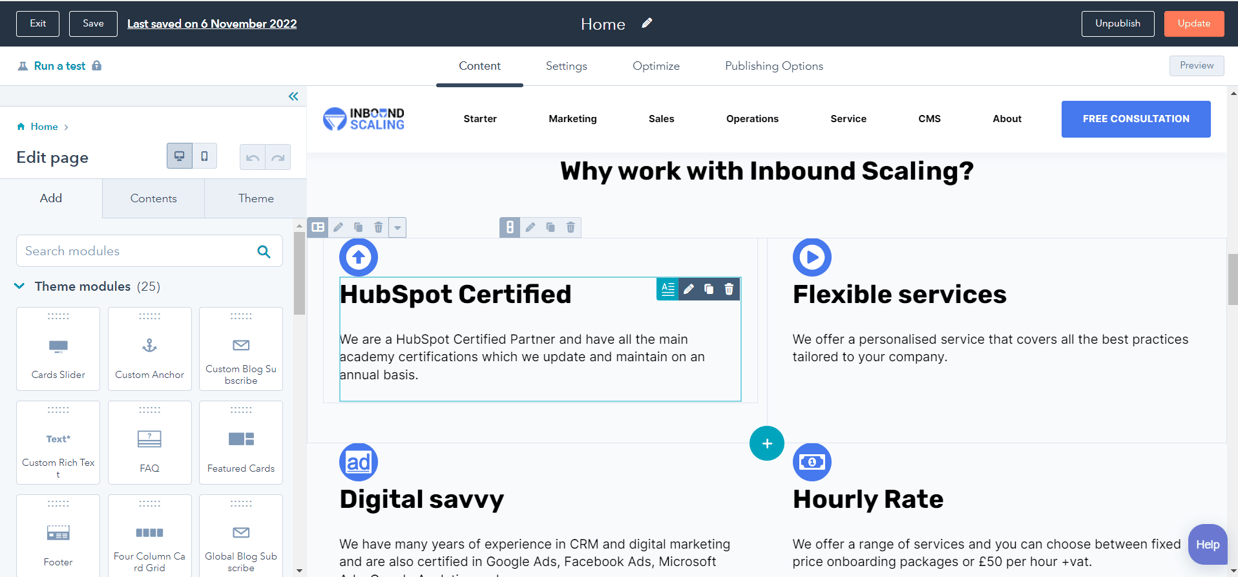This screenshot has width=1238, height=577.
Task: Select the Theme tab in the sidebar
Action: pyautogui.click(x=256, y=198)
